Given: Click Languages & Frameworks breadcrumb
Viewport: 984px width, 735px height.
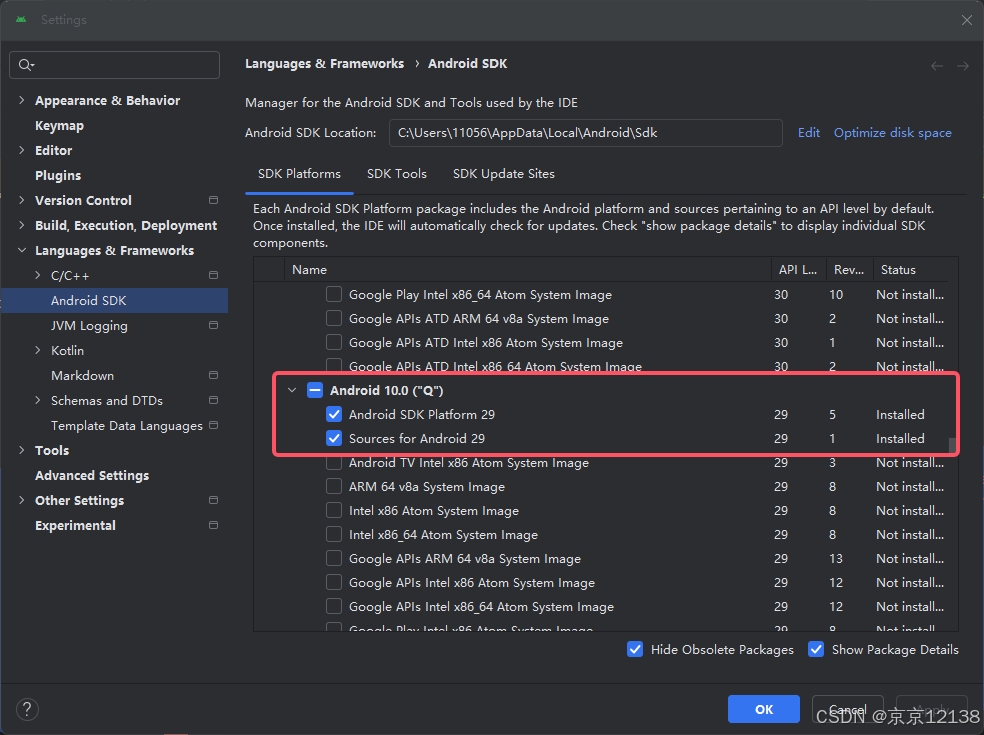Looking at the screenshot, I should tap(324, 63).
